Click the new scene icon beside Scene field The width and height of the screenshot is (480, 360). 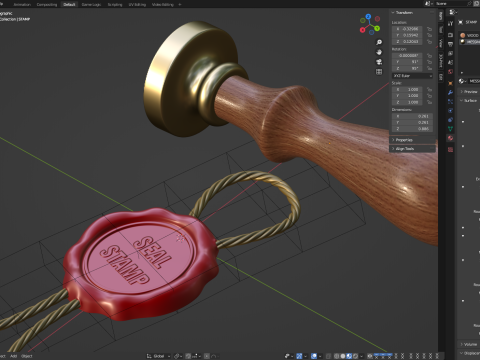476,3
